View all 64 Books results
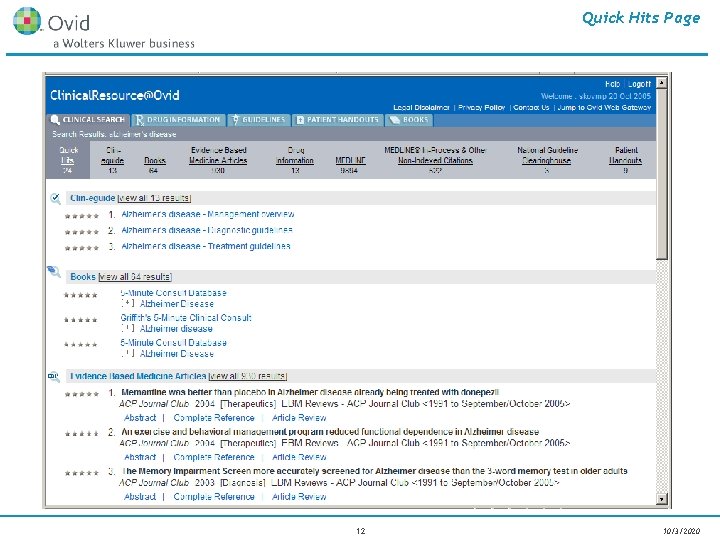The image size is (720, 540). [x=135, y=277]
